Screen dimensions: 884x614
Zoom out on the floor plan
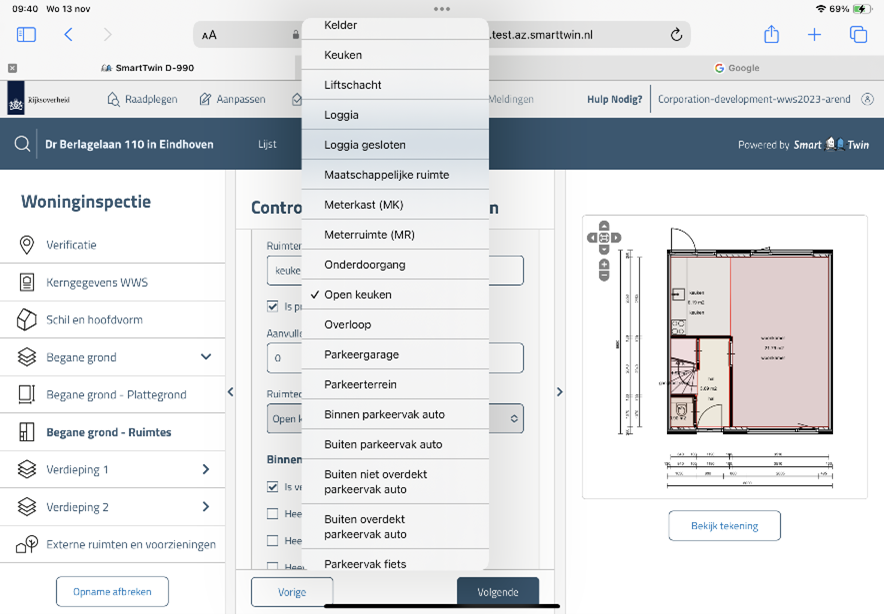604,276
